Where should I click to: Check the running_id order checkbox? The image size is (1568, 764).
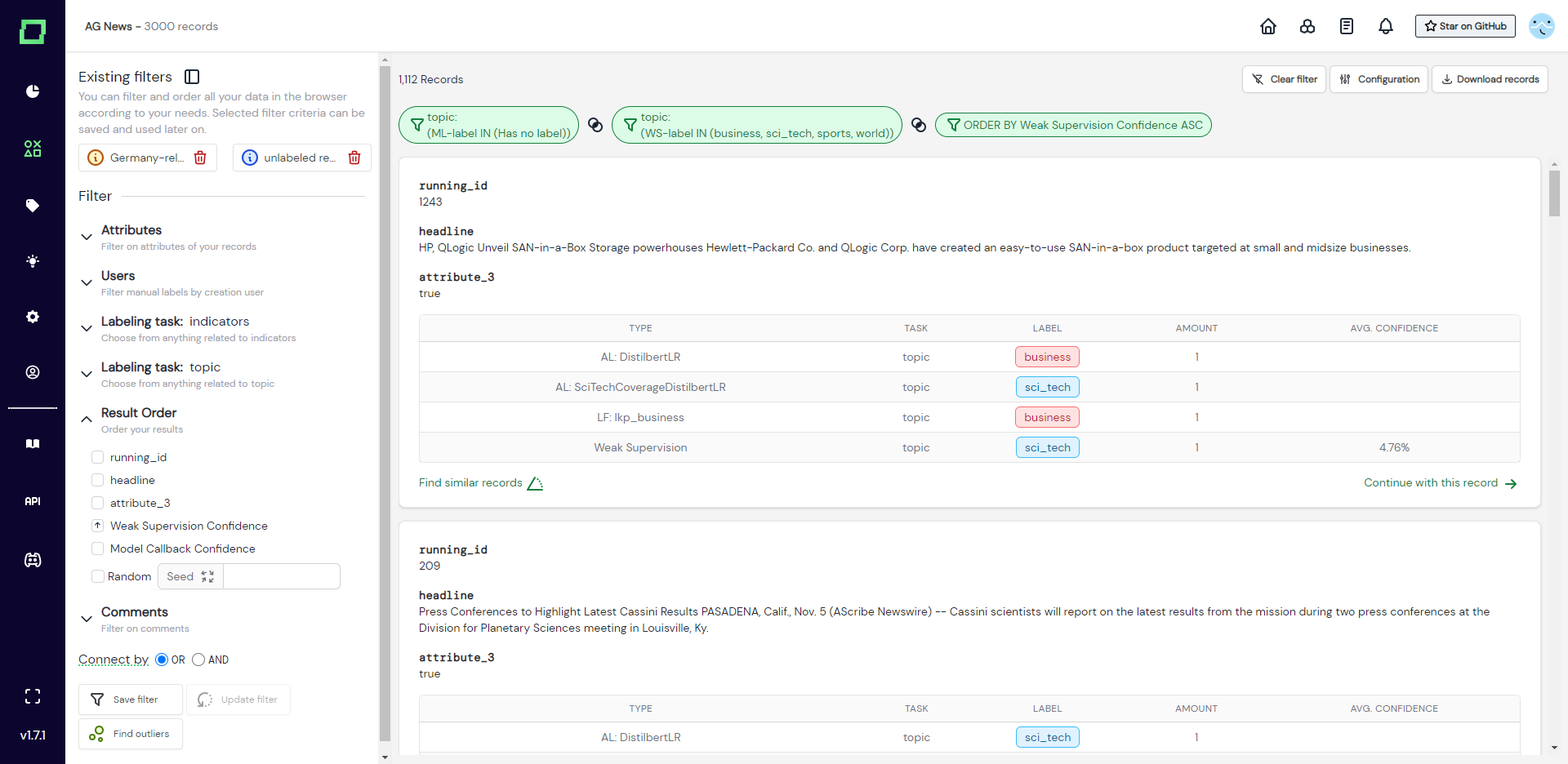pyautogui.click(x=98, y=457)
